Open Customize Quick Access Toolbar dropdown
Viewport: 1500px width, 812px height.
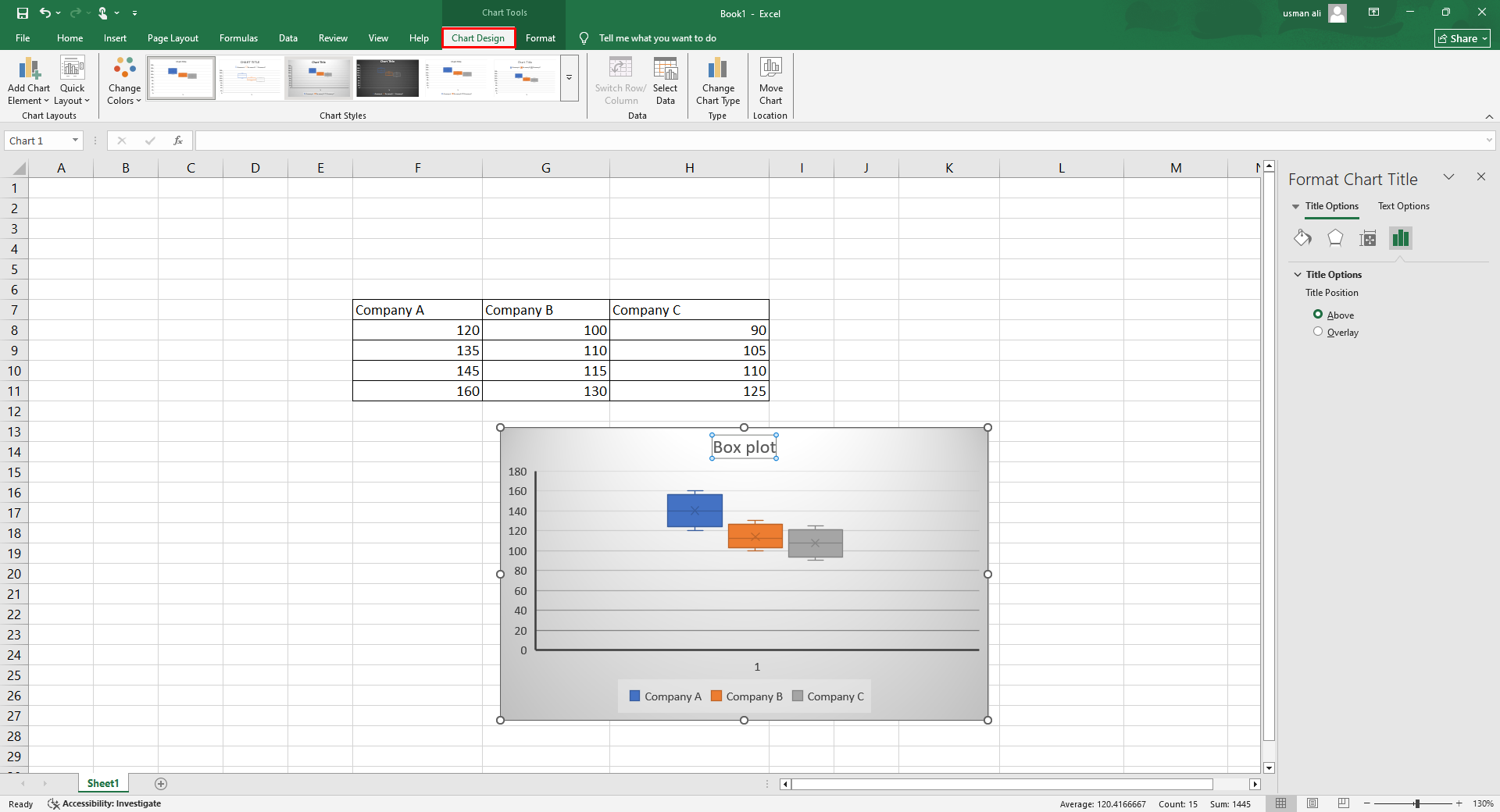(134, 13)
